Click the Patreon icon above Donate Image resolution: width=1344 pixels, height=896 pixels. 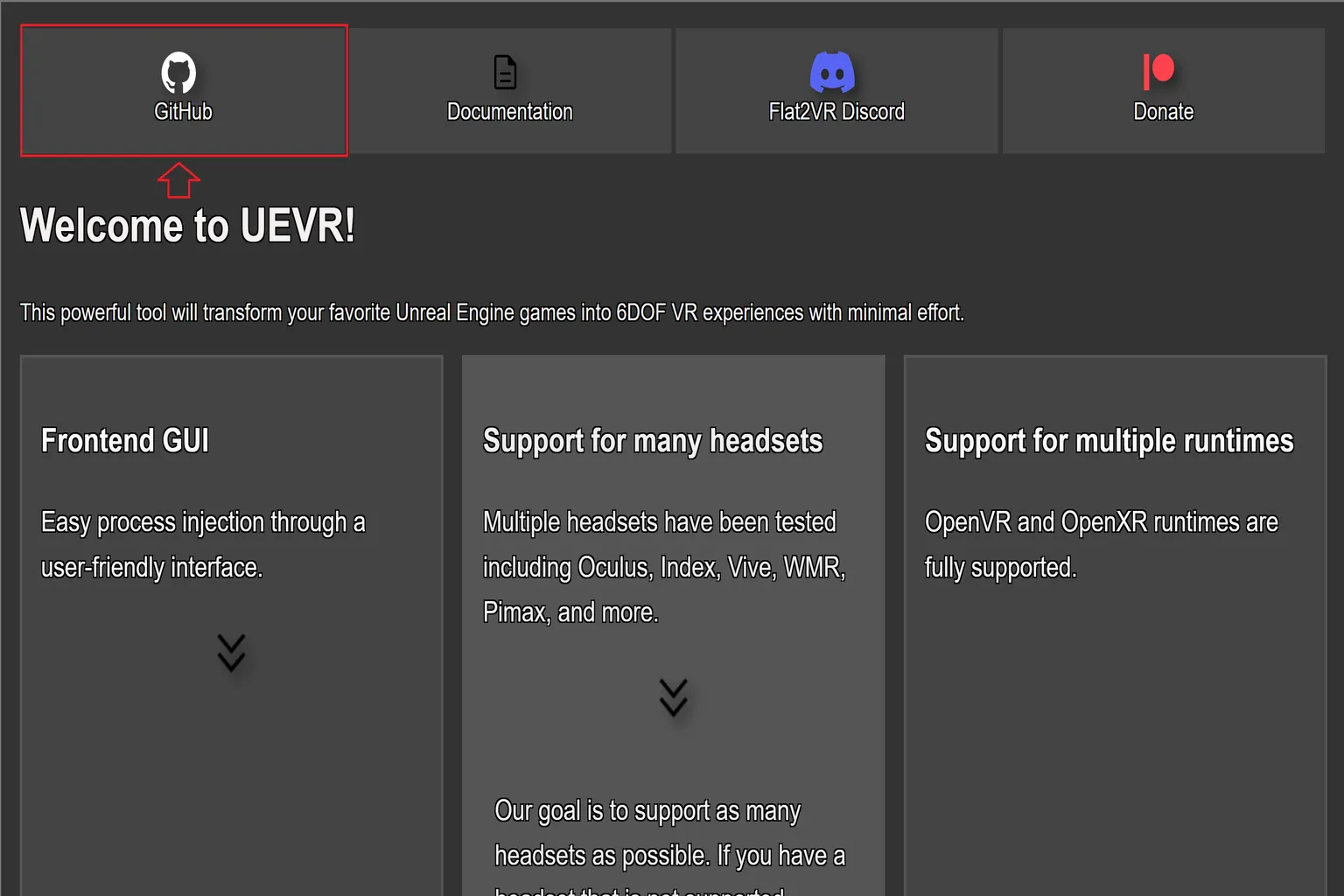point(1158,73)
